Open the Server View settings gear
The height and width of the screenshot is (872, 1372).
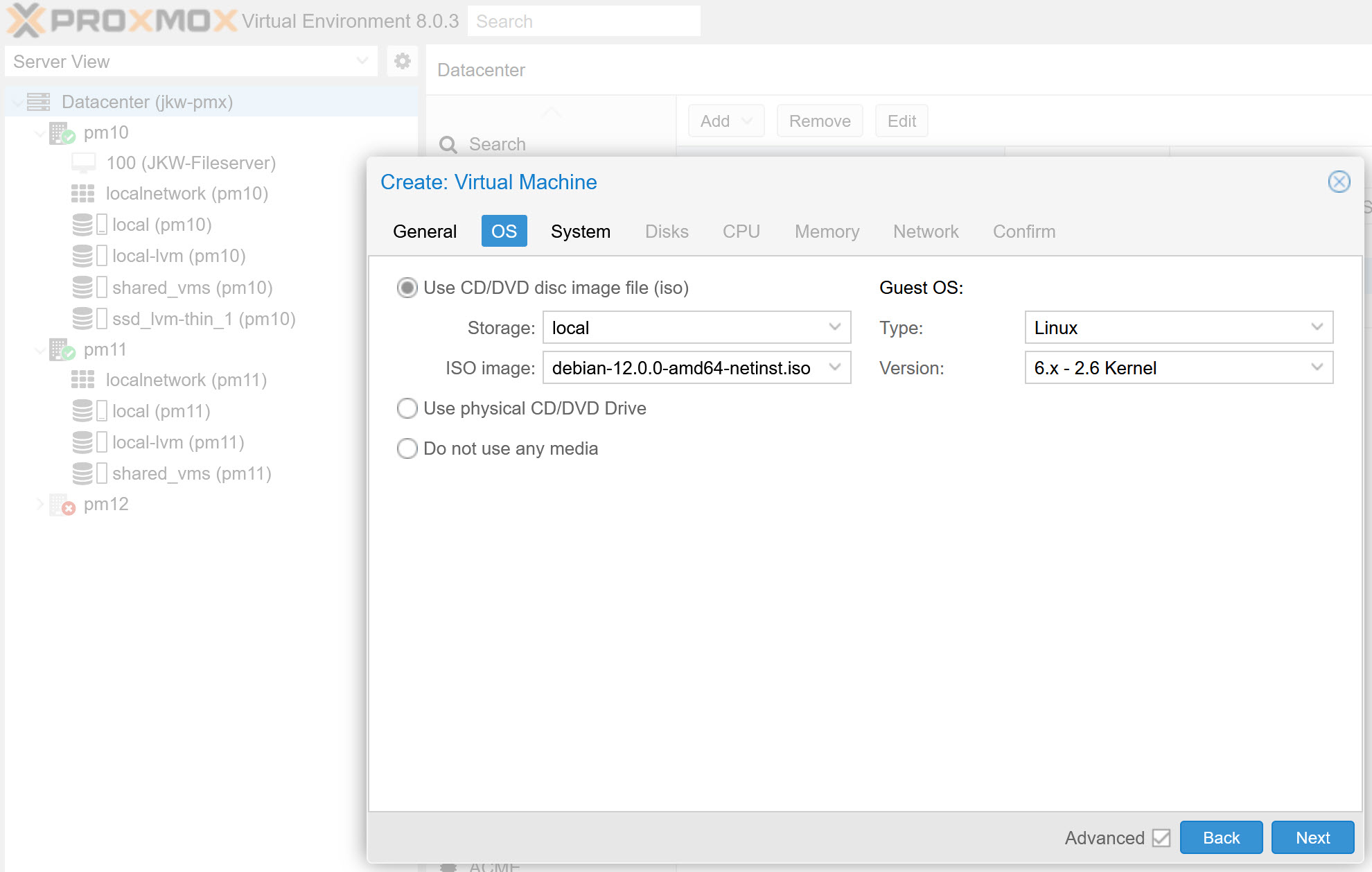402,61
